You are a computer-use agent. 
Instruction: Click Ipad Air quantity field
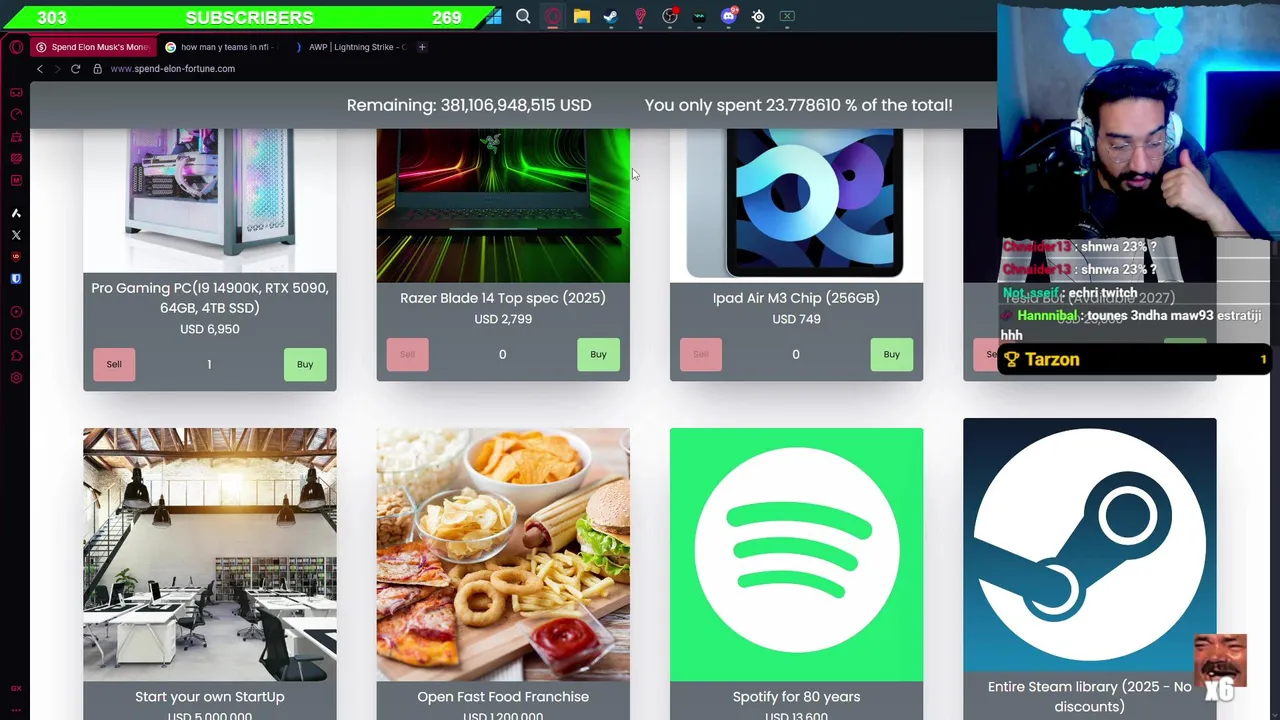pos(796,354)
